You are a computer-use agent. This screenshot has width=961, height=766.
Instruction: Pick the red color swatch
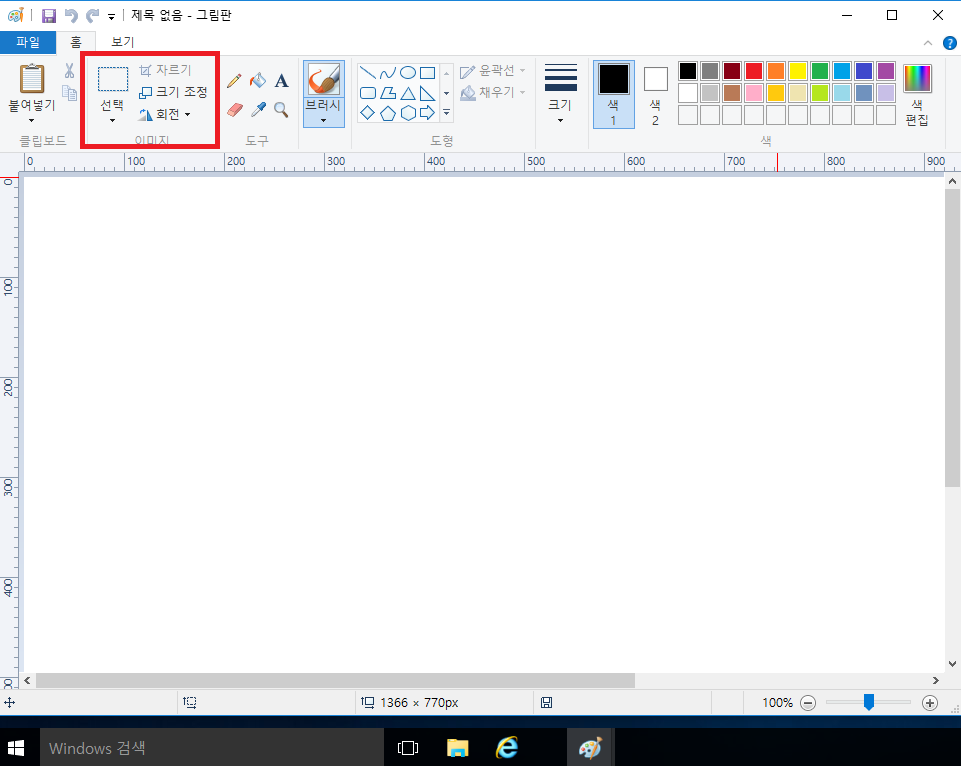[754, 71]
